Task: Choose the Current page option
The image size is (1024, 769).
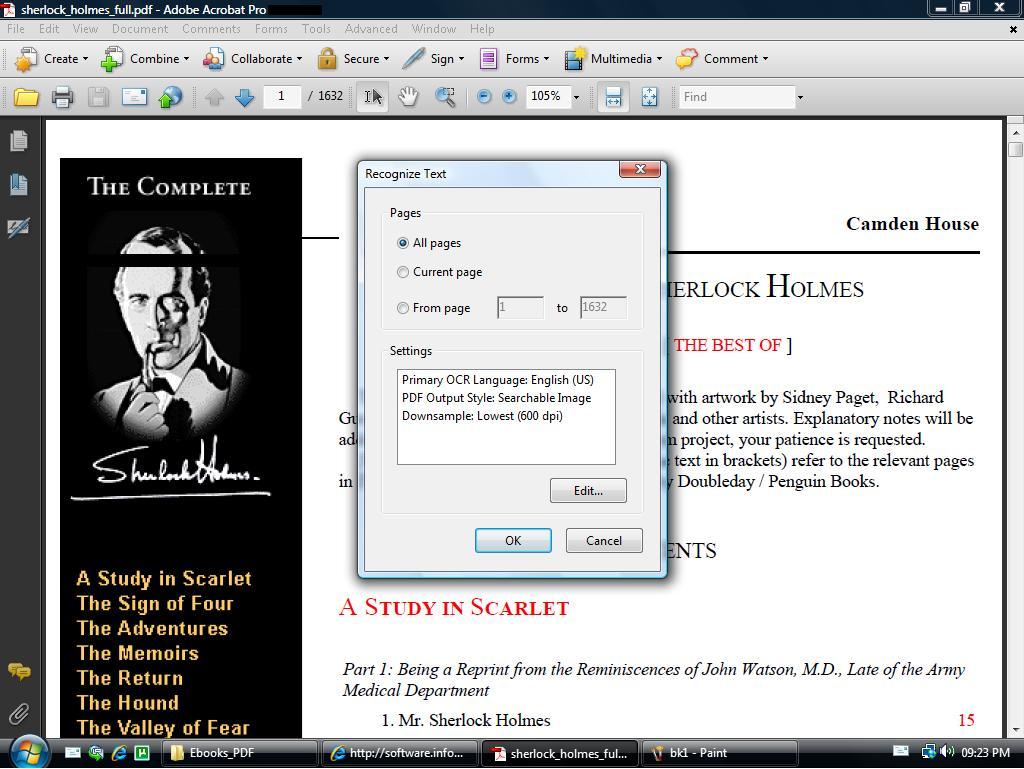Action: [403, 271]
